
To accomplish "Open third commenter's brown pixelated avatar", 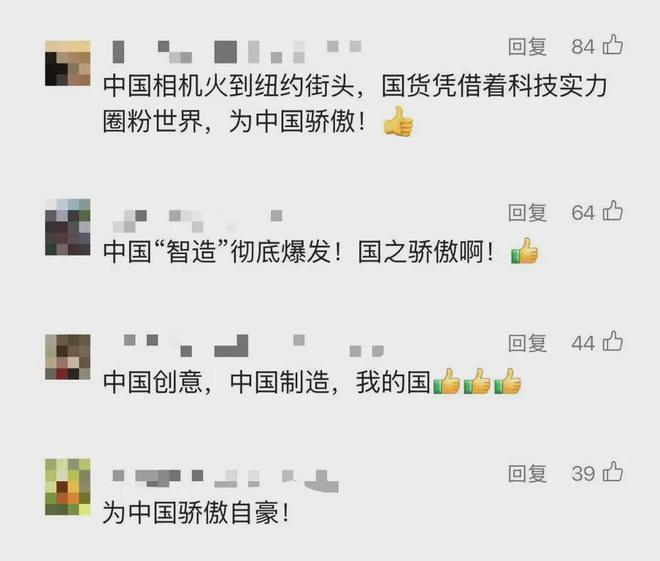I will click(x=68, y=357).
